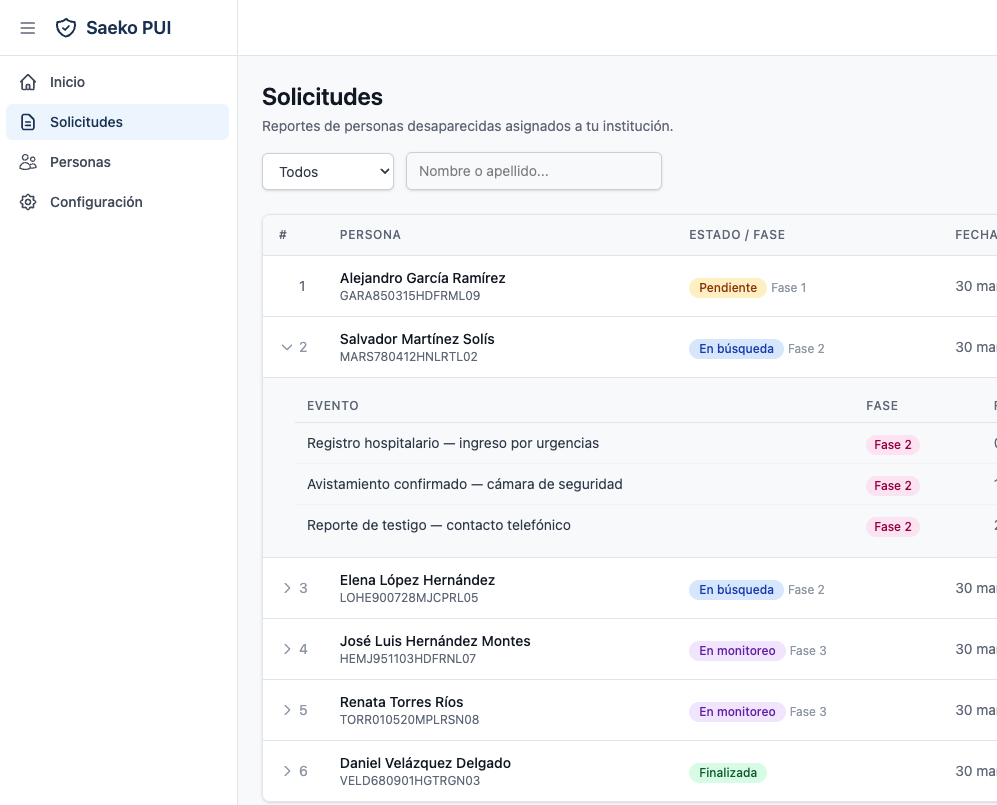This screenshot has height=805, width=997.
Task: Click the Configuración gear icon
Action: click(29, 202)
